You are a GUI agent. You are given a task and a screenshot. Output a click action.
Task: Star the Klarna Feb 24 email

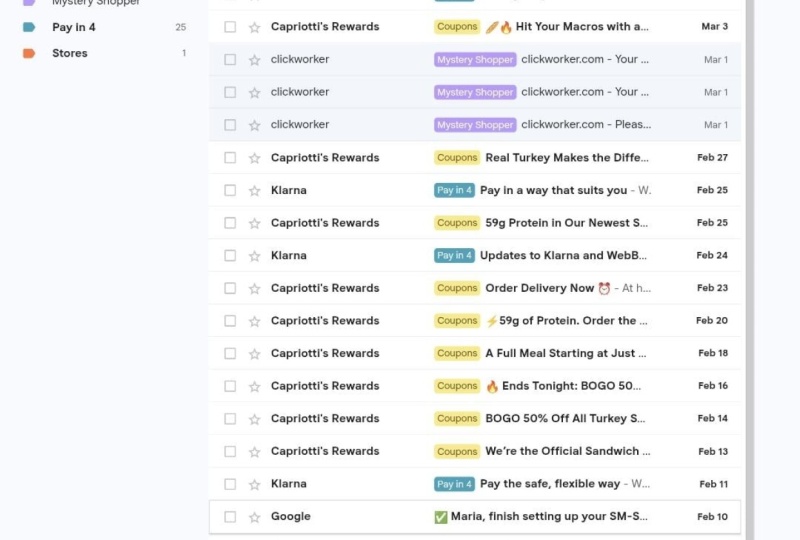255,256
